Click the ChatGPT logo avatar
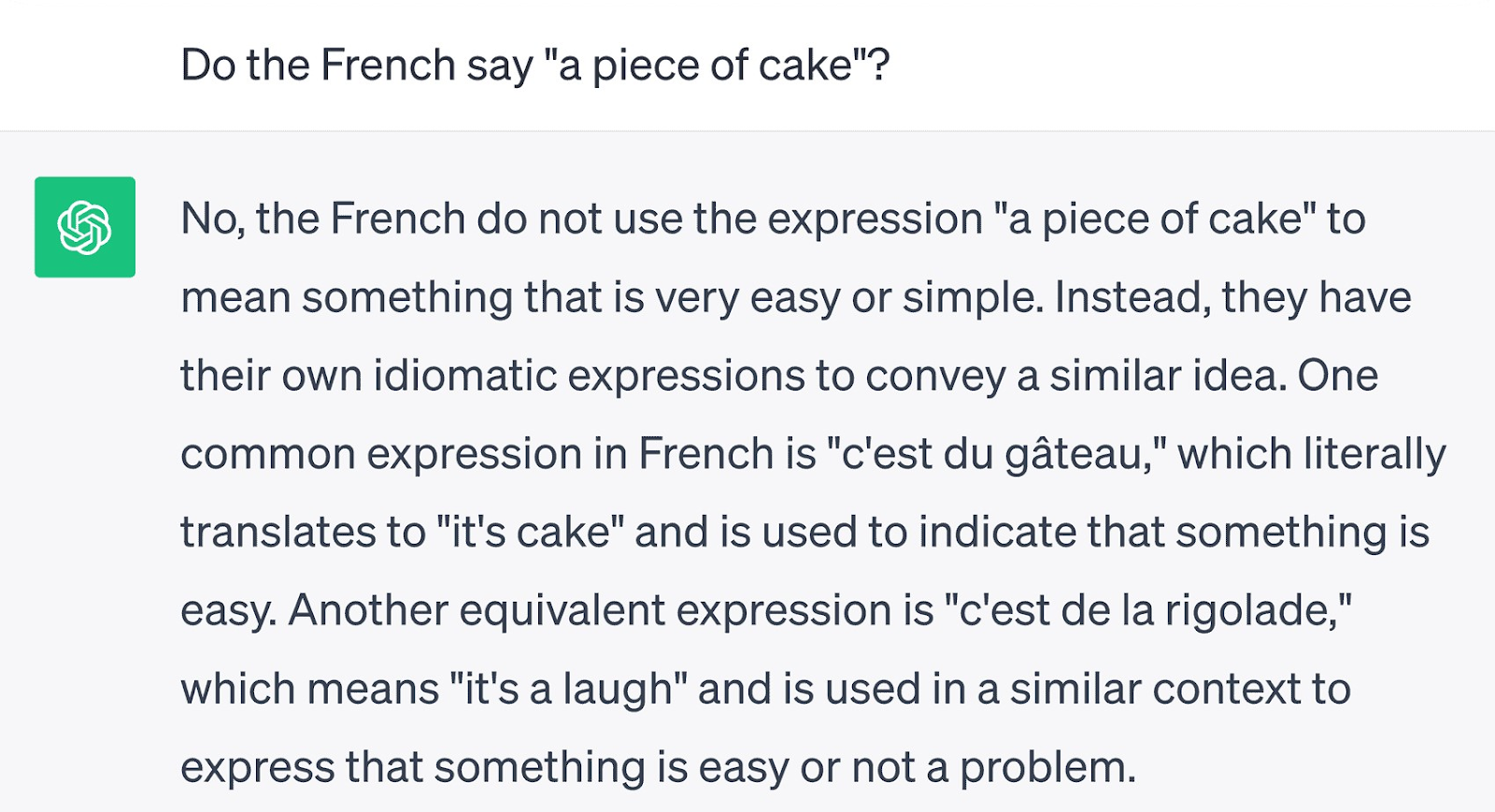 pyautogui.click(x=85, y=227)
